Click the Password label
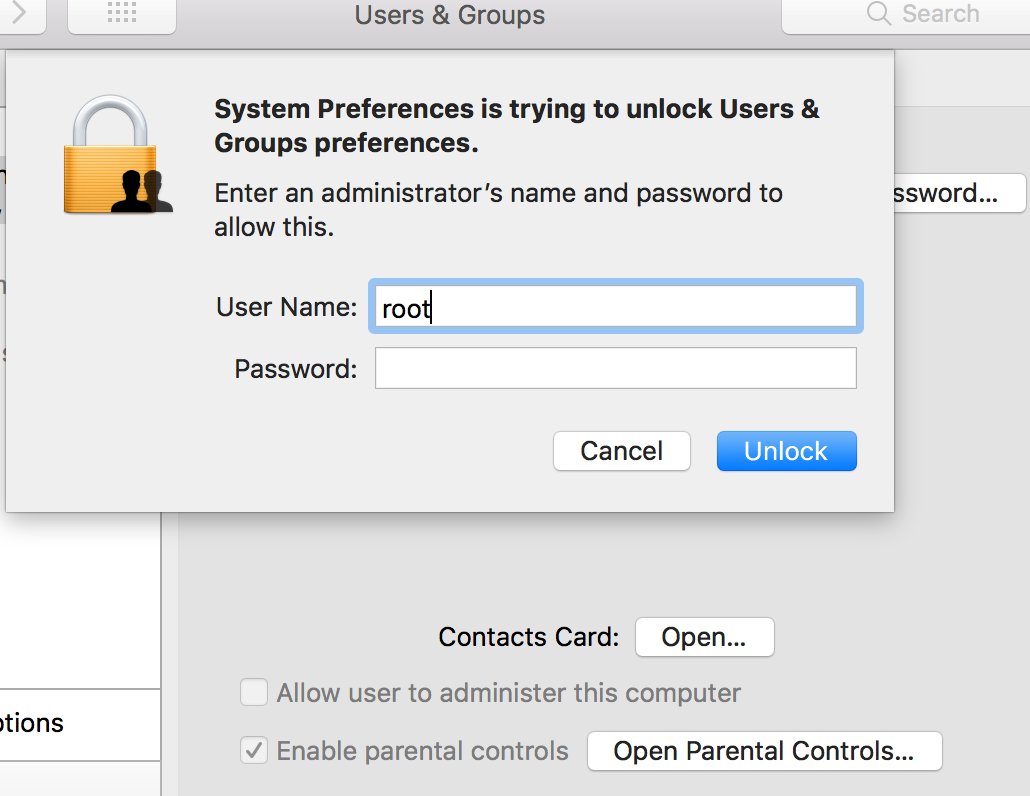This screenshot has width=1030, height=796. pos(295,369)
